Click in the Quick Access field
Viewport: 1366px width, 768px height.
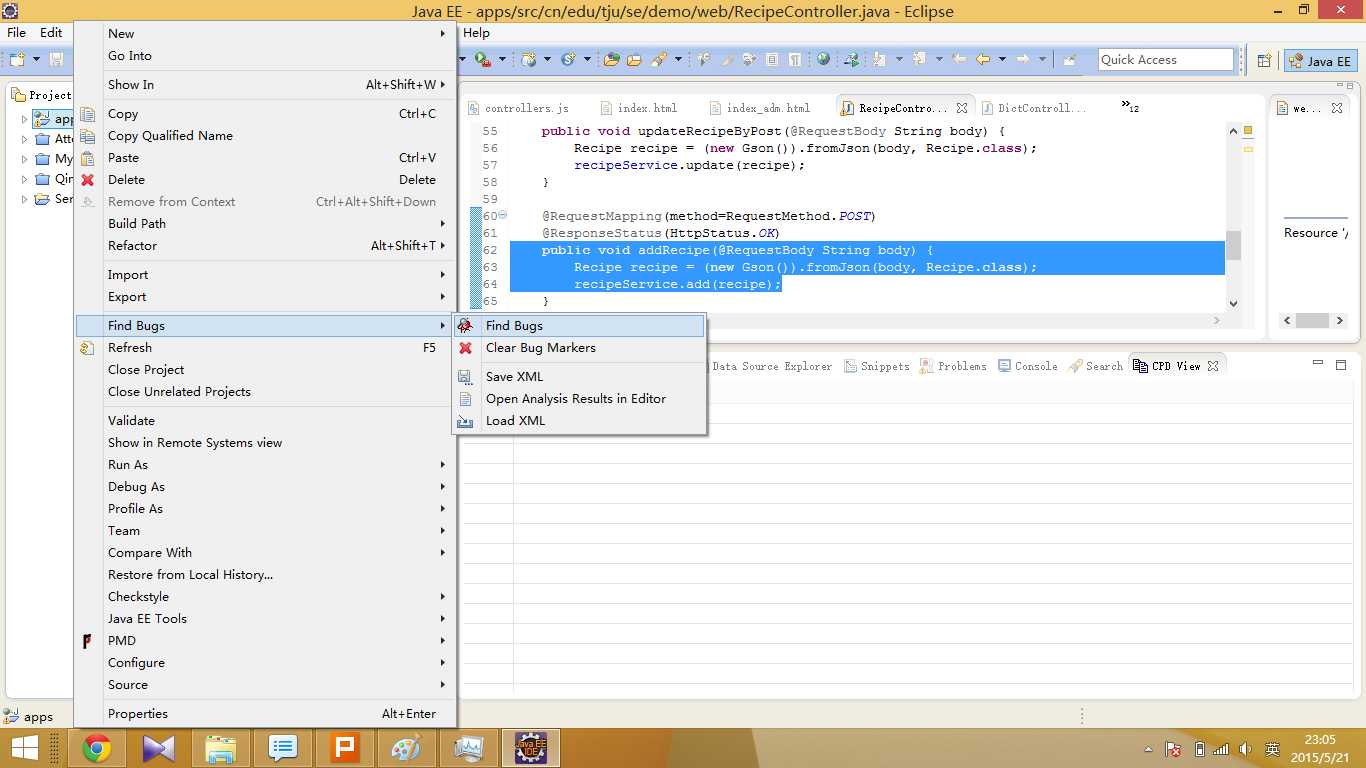1166,60
